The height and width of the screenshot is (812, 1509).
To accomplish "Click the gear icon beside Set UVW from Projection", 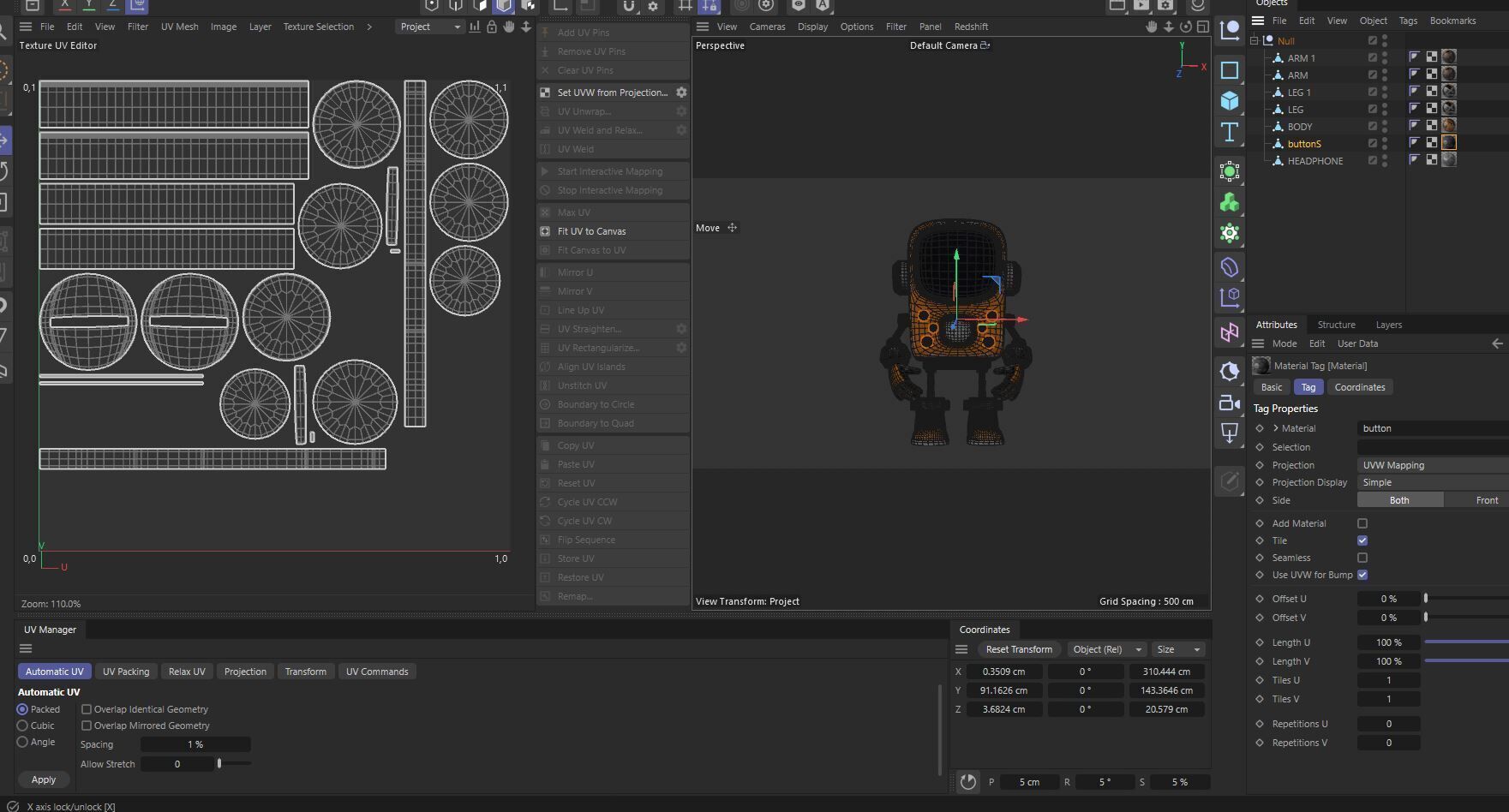I will pyautogui.click(x=681, y=93).
